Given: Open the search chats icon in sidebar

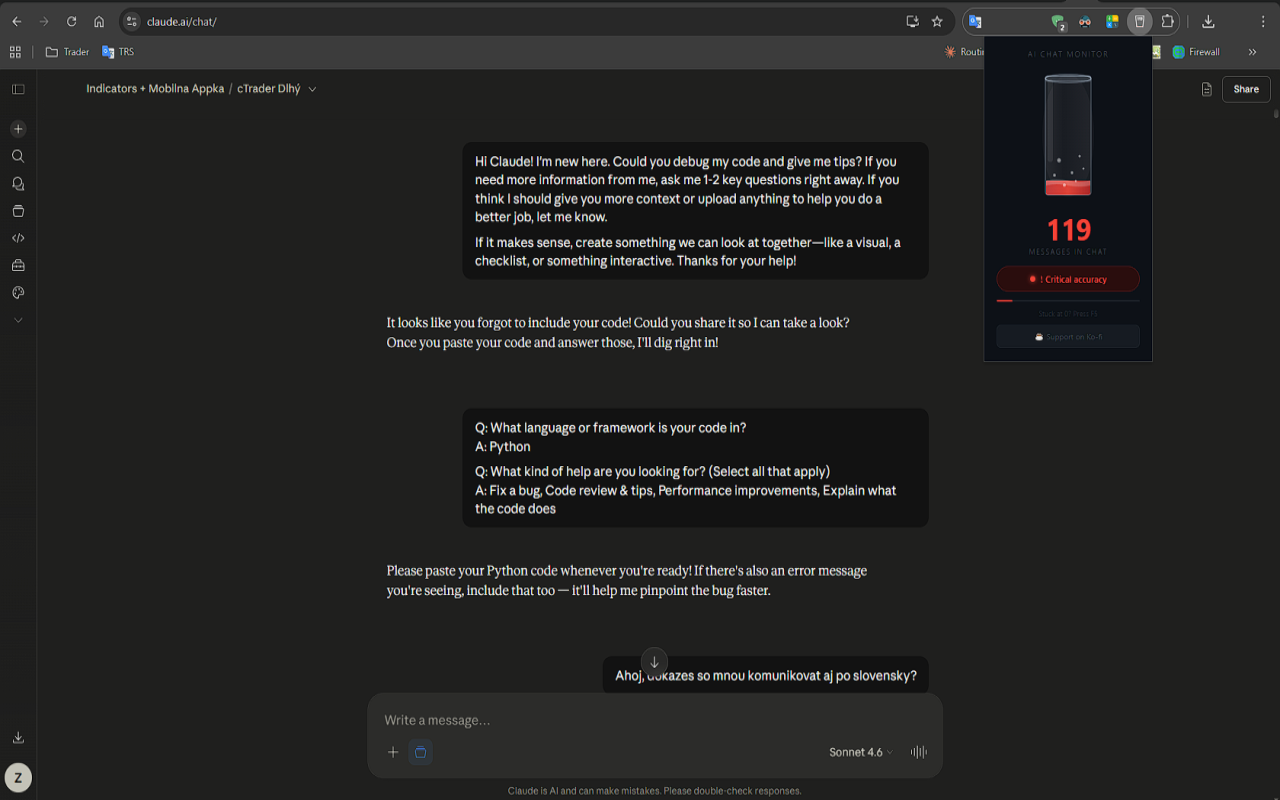Looking at the screenshot, I should (18, 156).
